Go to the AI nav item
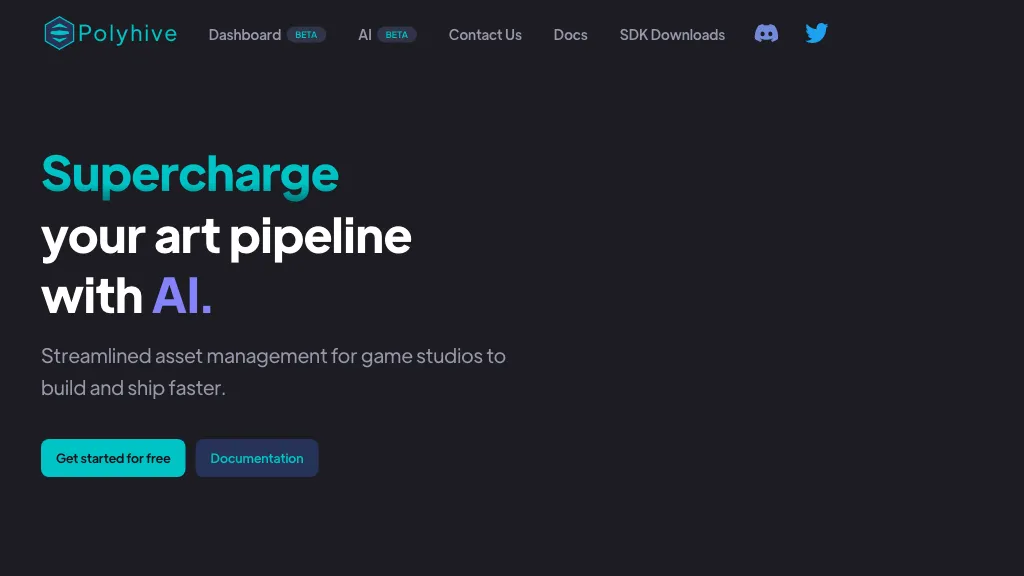 (x=365, y=35)
